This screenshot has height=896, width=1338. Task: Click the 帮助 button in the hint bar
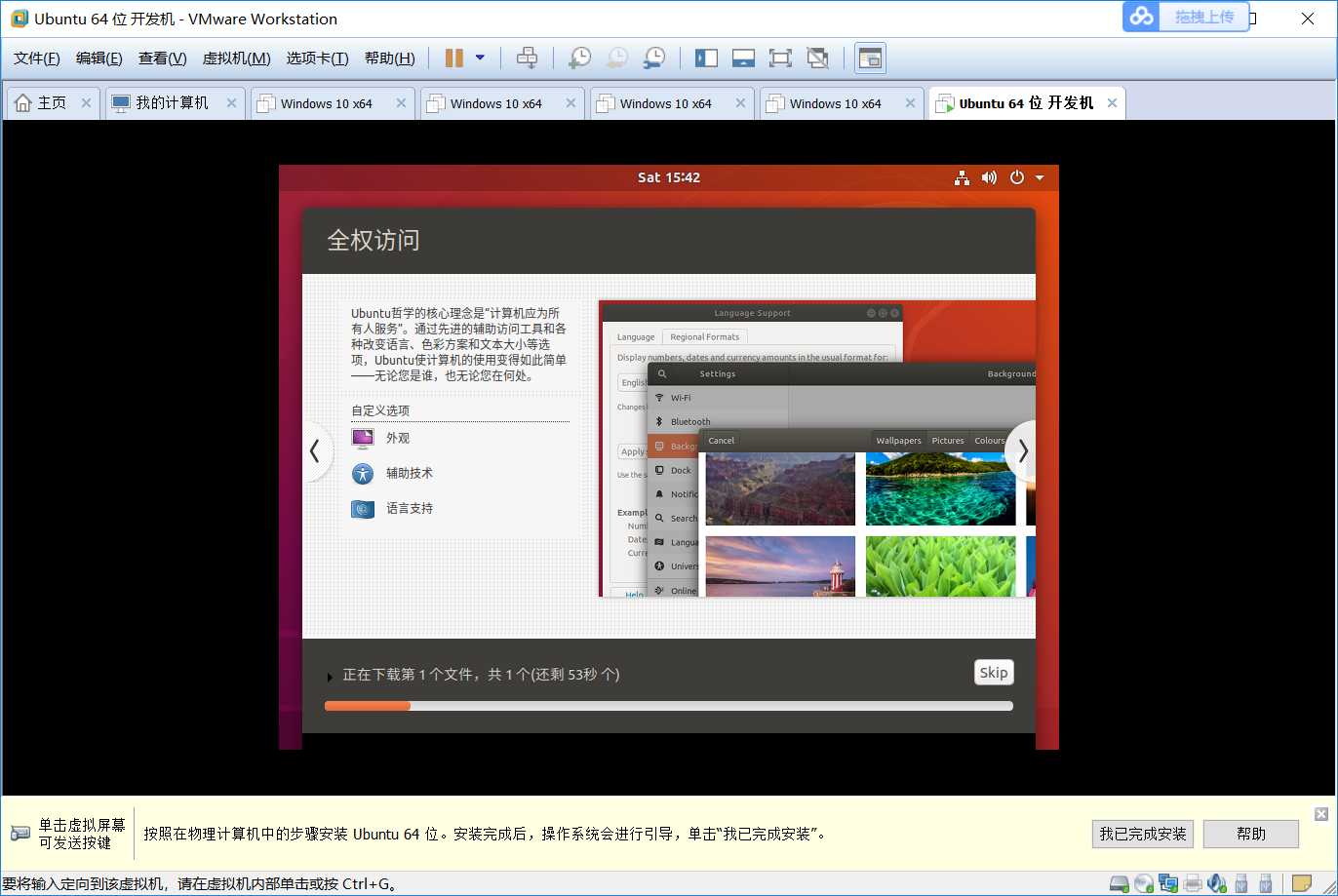pyautogui.click(x=1251, y=834)
